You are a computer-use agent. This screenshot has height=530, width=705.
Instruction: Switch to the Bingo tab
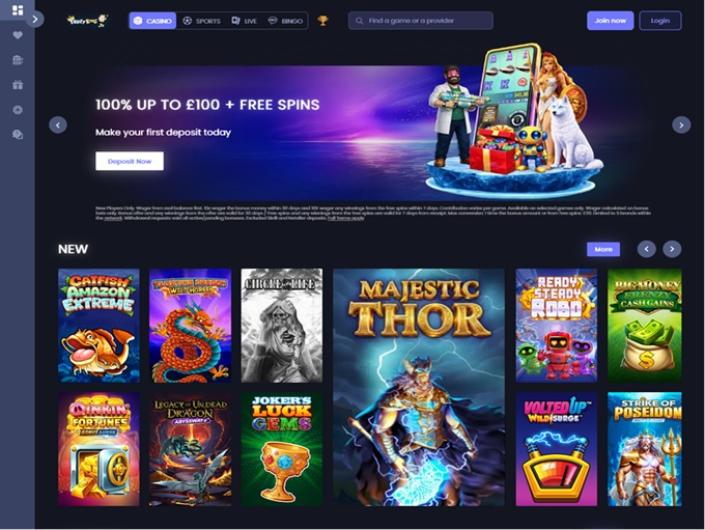pos(286,21)
